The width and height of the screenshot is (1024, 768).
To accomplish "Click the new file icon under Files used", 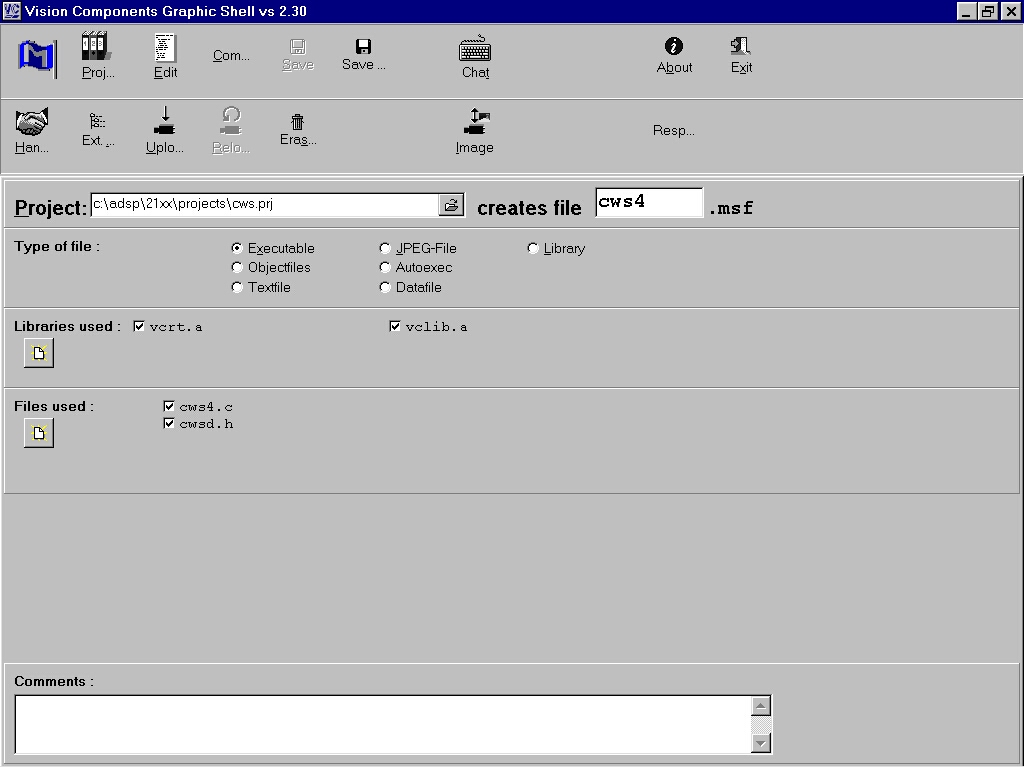I will (x=39, y=433).
